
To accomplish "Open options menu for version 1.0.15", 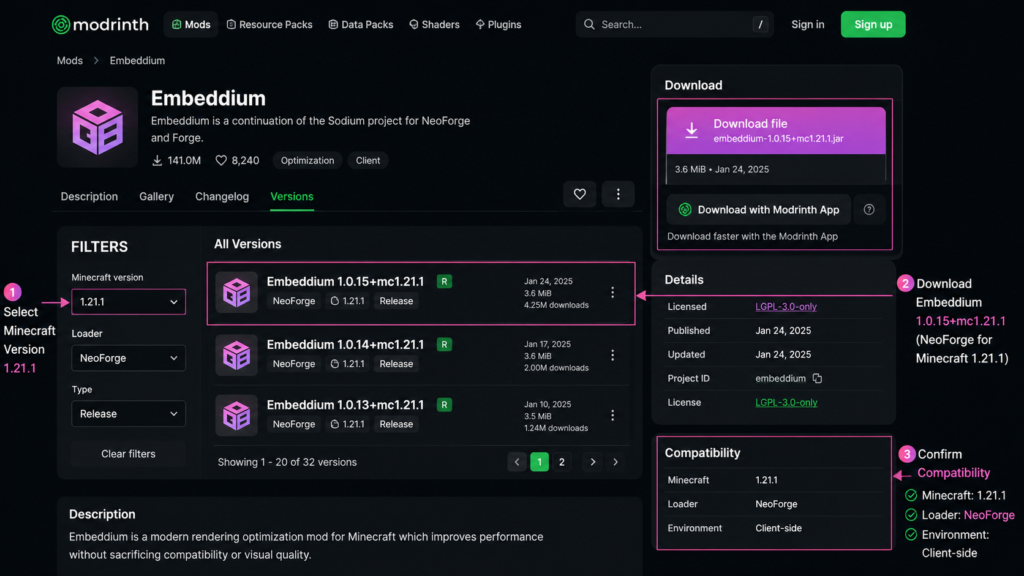I will pyautogui.click(x=613, y=292).
